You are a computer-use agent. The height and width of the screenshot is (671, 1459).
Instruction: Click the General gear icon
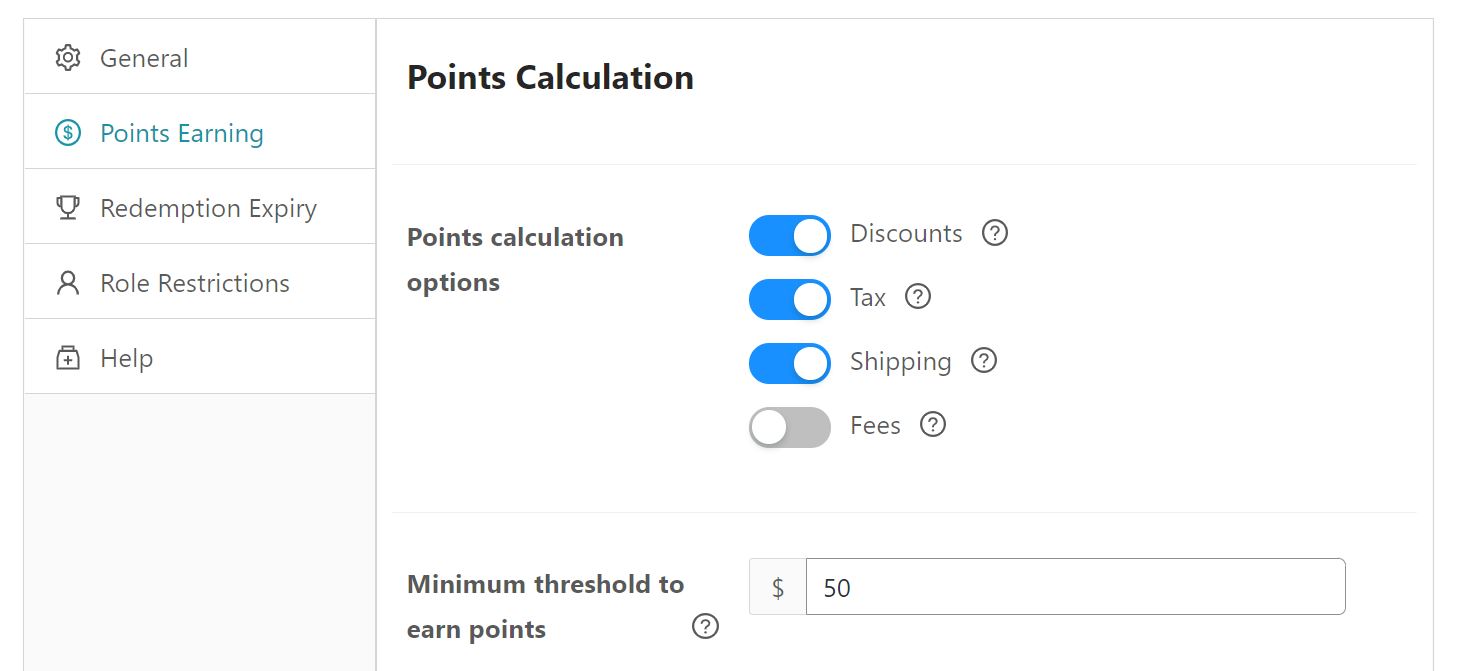68,58
